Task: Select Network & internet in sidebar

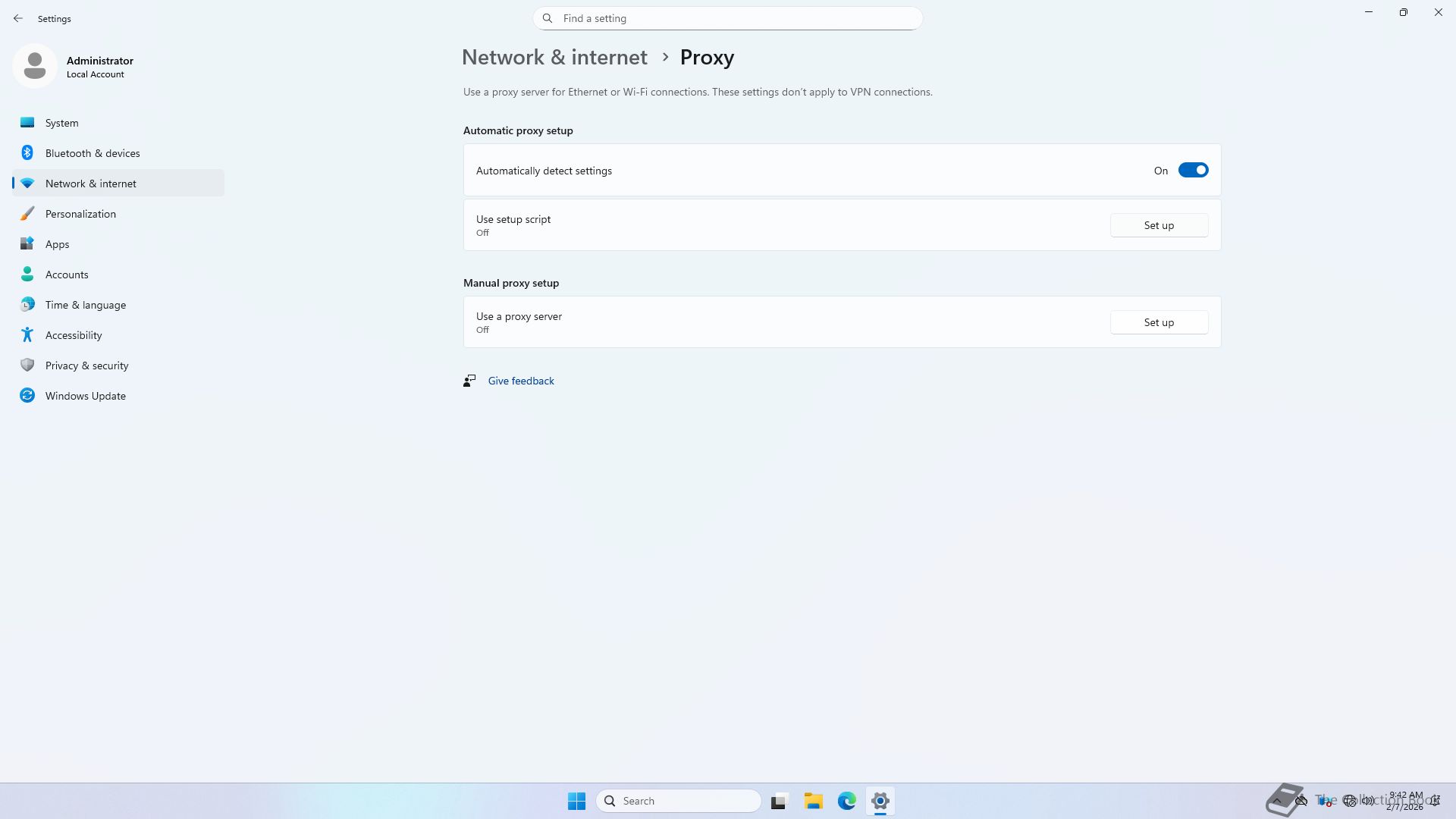Action: [91, 184]
